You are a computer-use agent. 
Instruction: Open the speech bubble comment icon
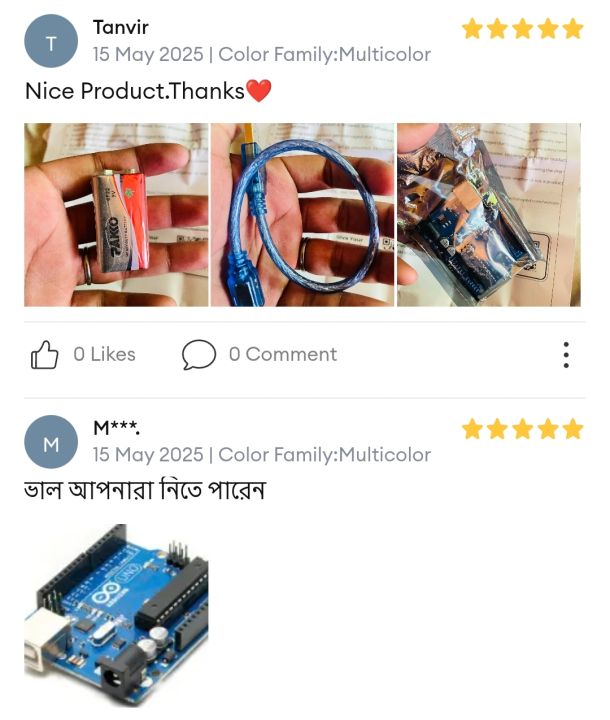point(199,354)
